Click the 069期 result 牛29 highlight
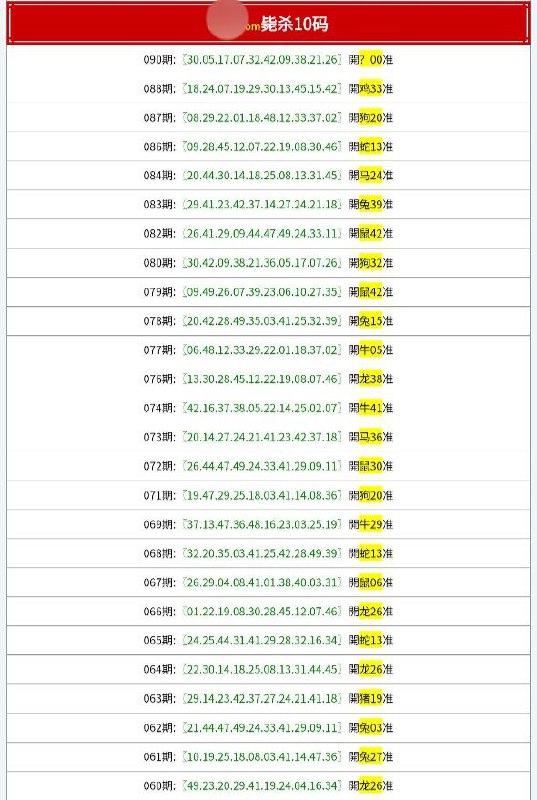Image resolution: width=537 pixels, height=800 pixels. [371, 524]
